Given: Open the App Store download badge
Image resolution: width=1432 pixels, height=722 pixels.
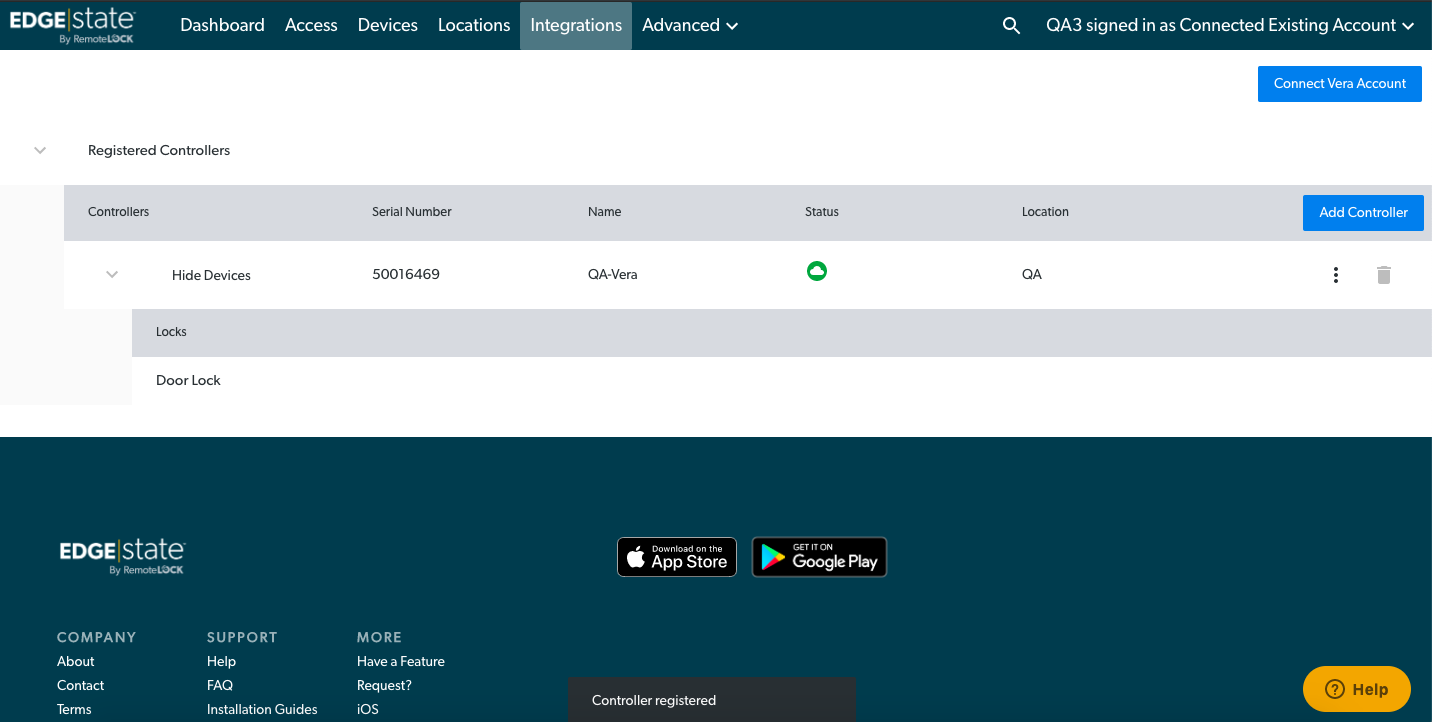Looking at the screenshot, I should (x=677, y=557).
